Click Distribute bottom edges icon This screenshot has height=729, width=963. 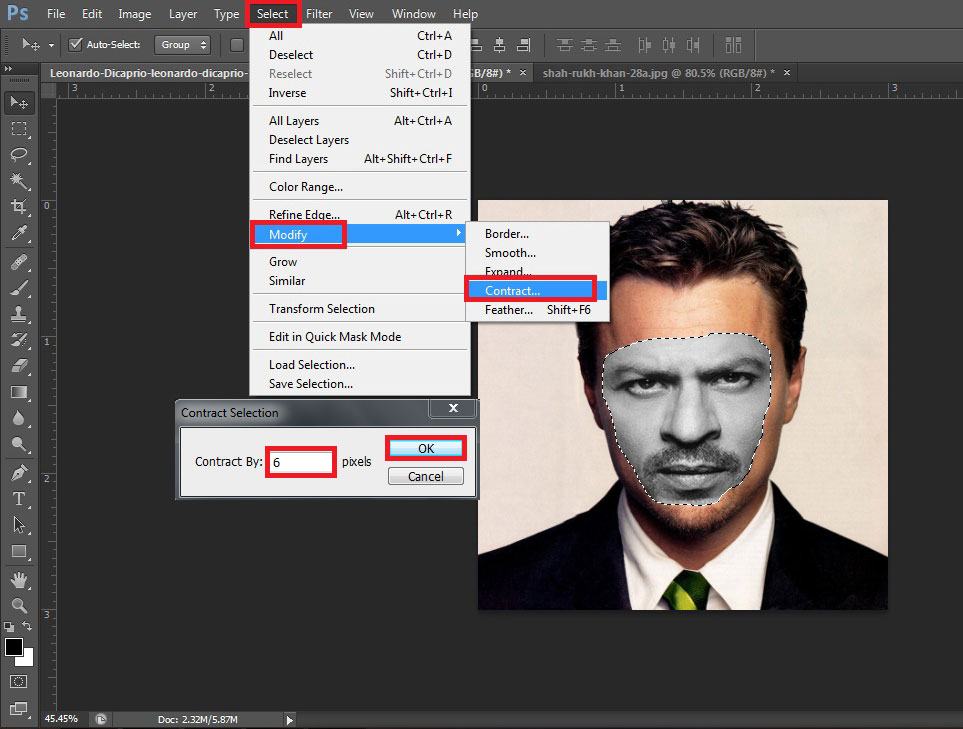coord(612,45)
